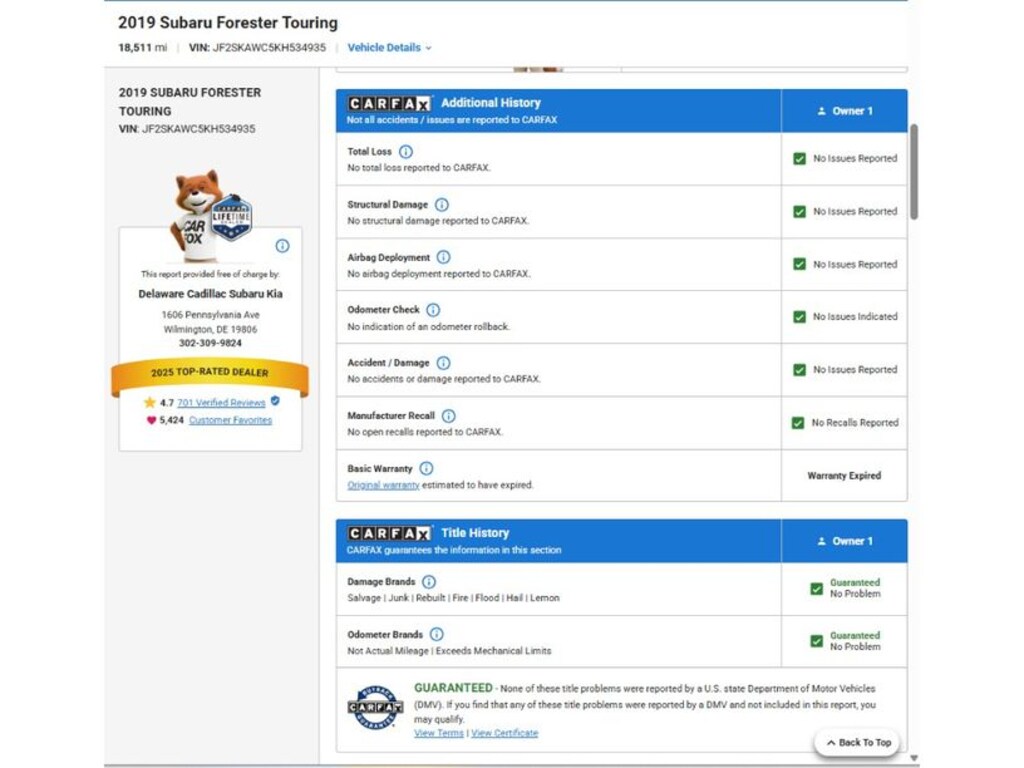Open Structural Damage info icon
Viewport: 1024px width, 768px height.
pos(441,204)
